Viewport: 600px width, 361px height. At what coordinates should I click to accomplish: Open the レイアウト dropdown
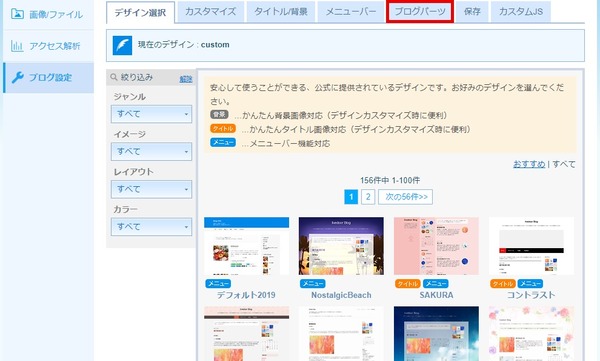coord(152,189)
